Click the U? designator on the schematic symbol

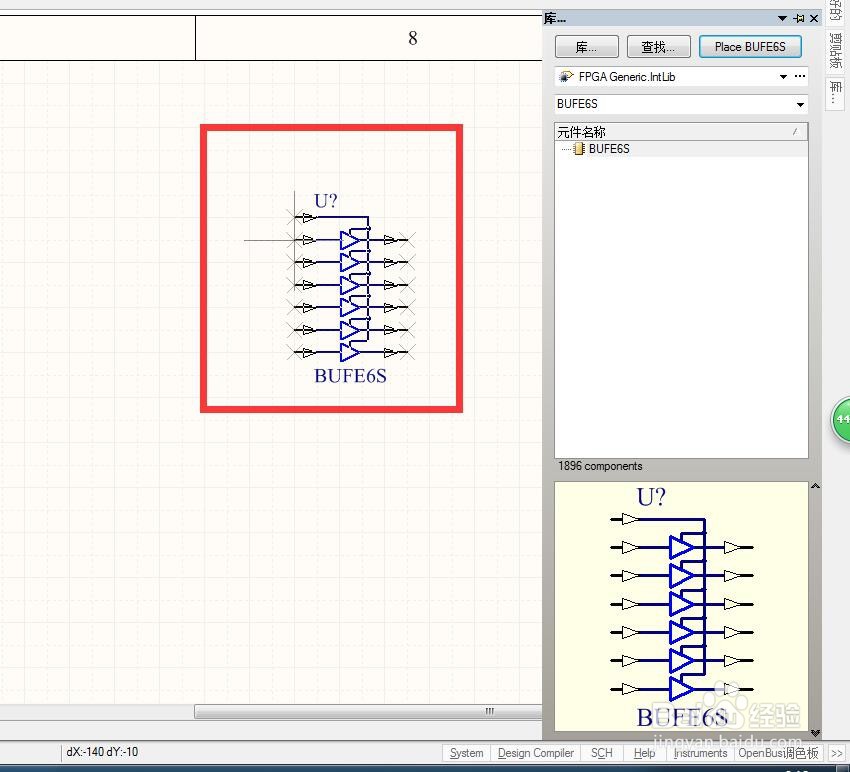tap(326, 201)
